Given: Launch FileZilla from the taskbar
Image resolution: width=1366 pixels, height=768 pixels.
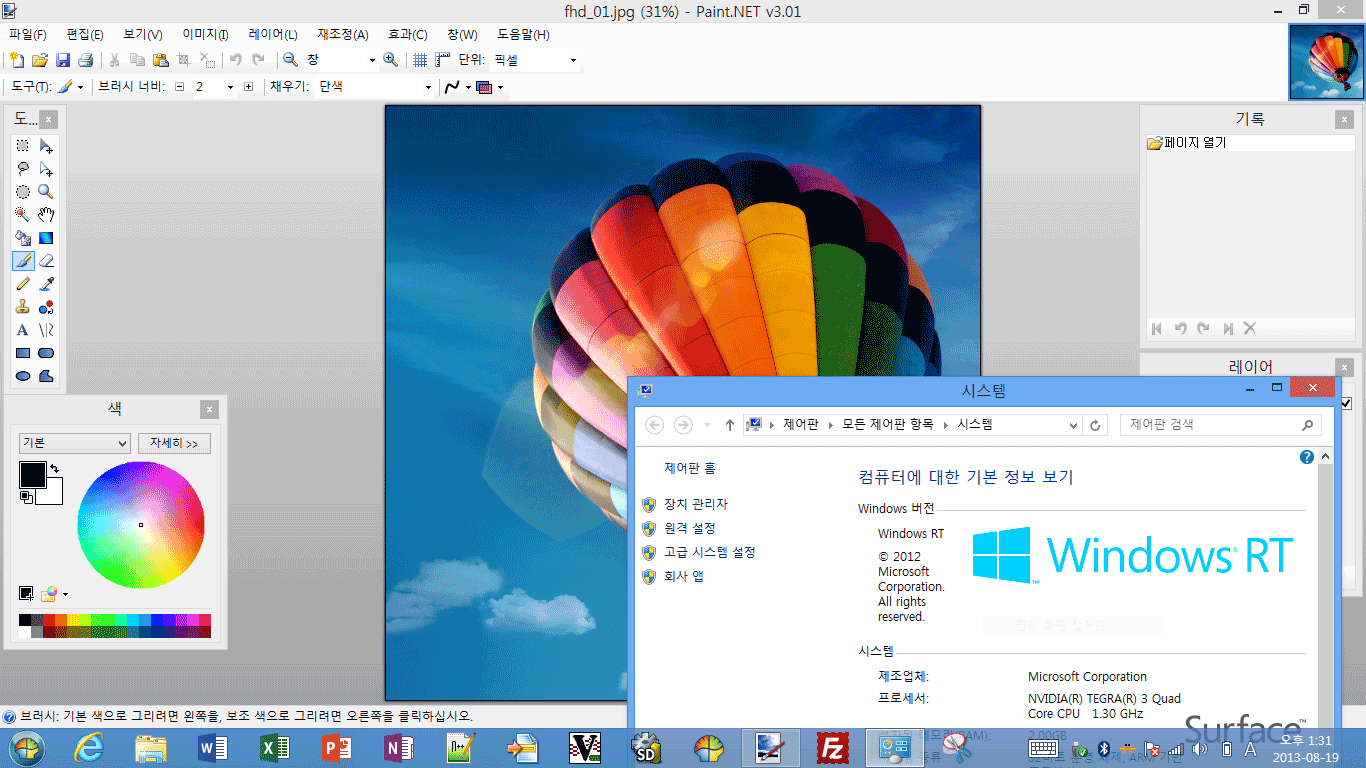Looking at the screenshot, I should point(832,747).
